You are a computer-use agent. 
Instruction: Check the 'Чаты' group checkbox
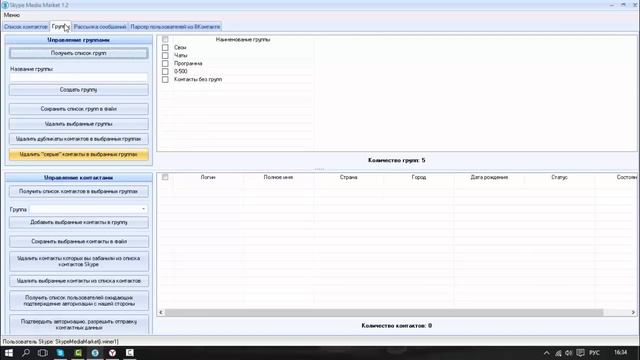pyautogui.click(x=165, y=55)
